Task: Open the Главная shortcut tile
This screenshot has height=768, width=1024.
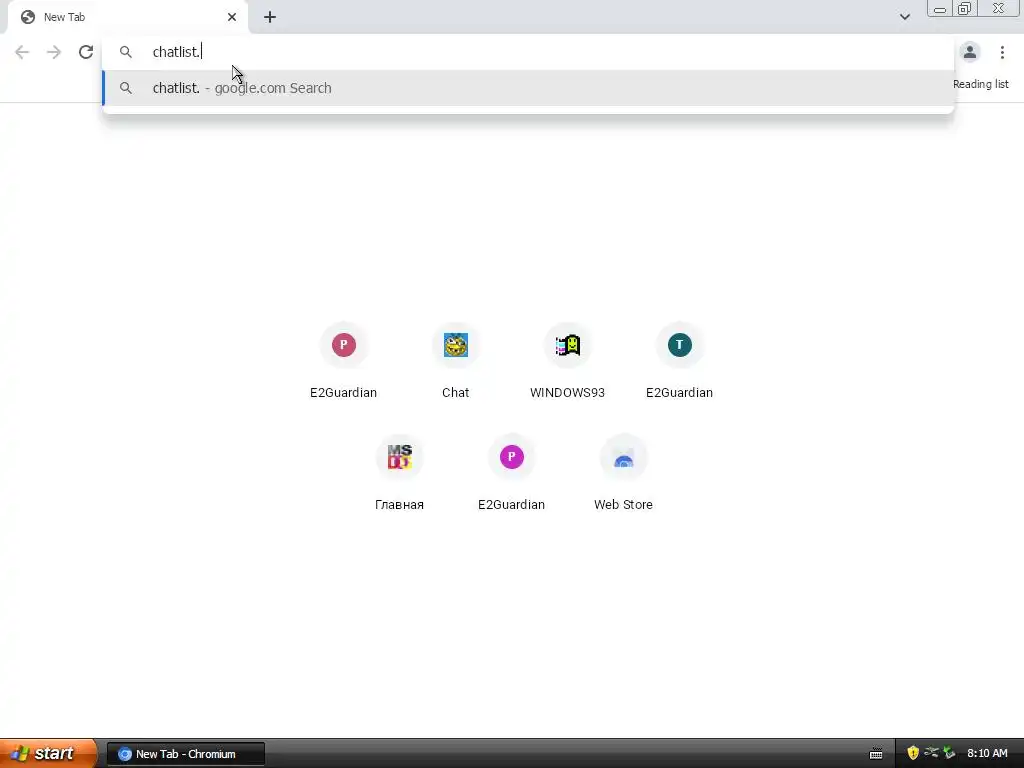Action: (x=400, y=473)
